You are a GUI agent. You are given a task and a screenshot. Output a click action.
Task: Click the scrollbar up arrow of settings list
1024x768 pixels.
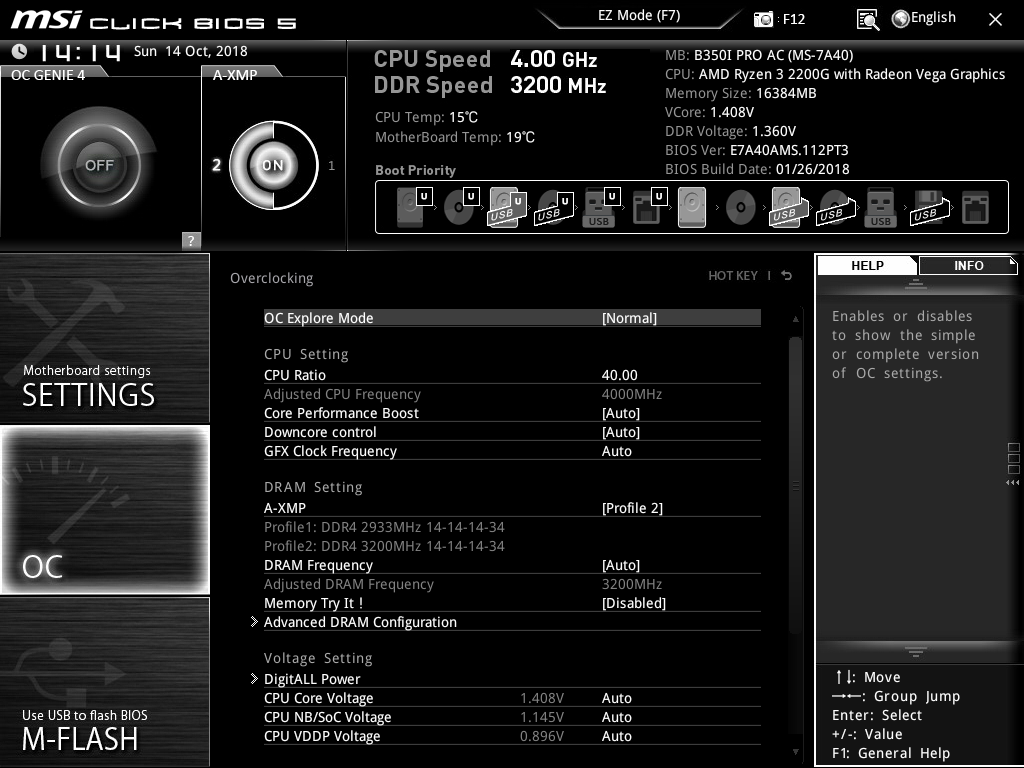pyautogui.click(x=795, y=319)
